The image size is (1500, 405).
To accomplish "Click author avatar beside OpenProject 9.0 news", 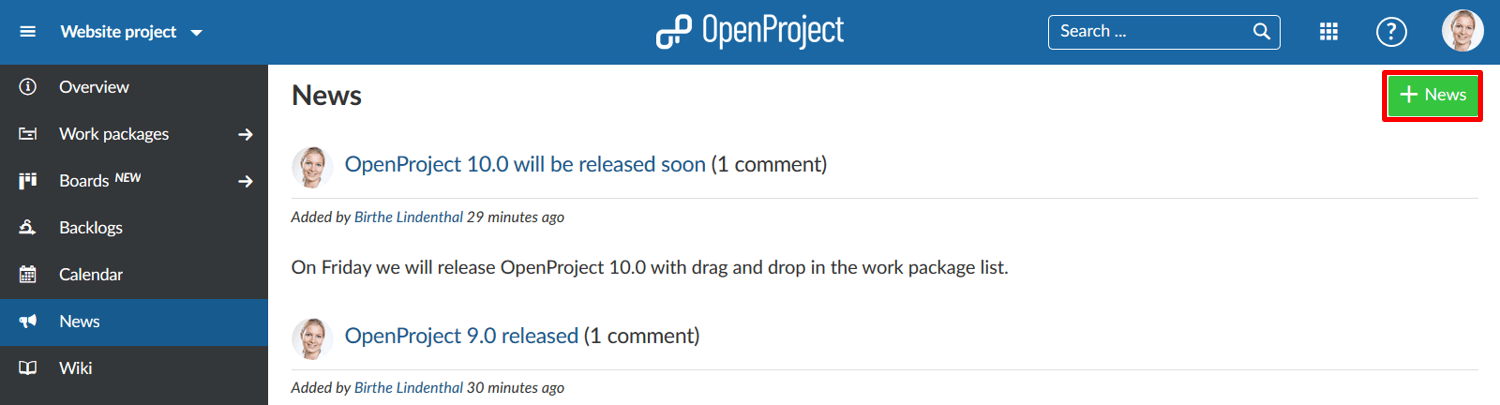I will click(x=312, y=337).
